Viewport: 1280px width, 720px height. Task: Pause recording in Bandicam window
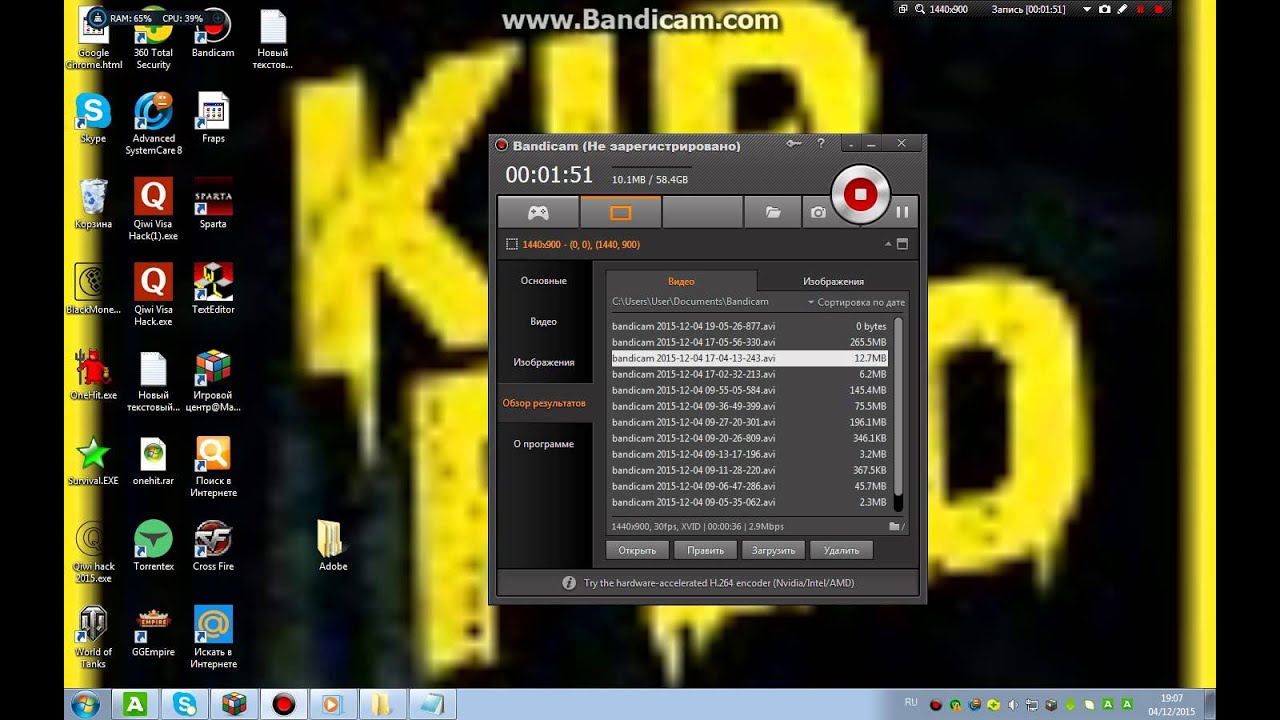pyautogui.click(x=902, y=212)
